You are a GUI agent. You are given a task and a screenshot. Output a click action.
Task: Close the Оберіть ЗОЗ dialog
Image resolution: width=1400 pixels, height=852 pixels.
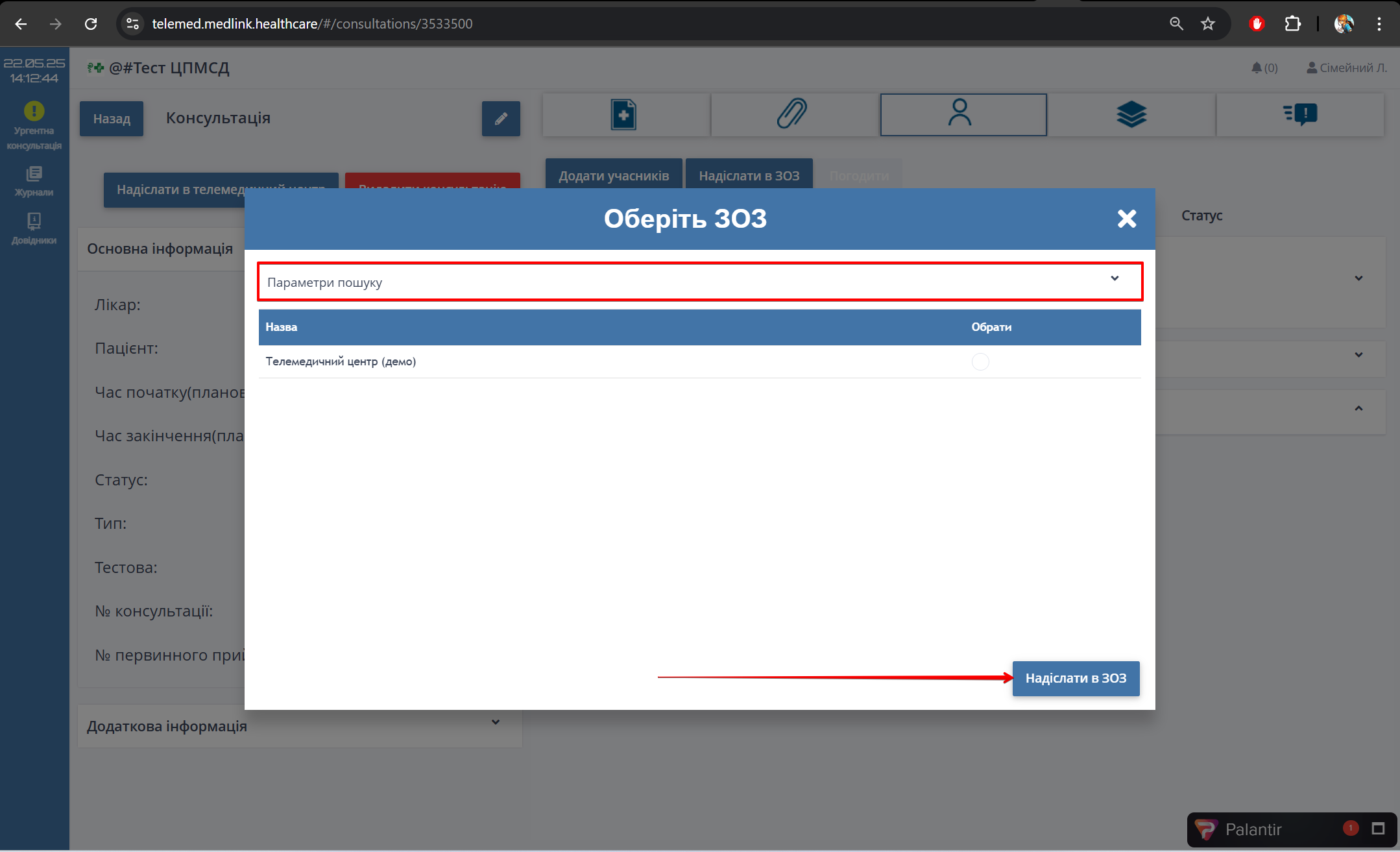pyautogui.click(x=1127, y=219)
